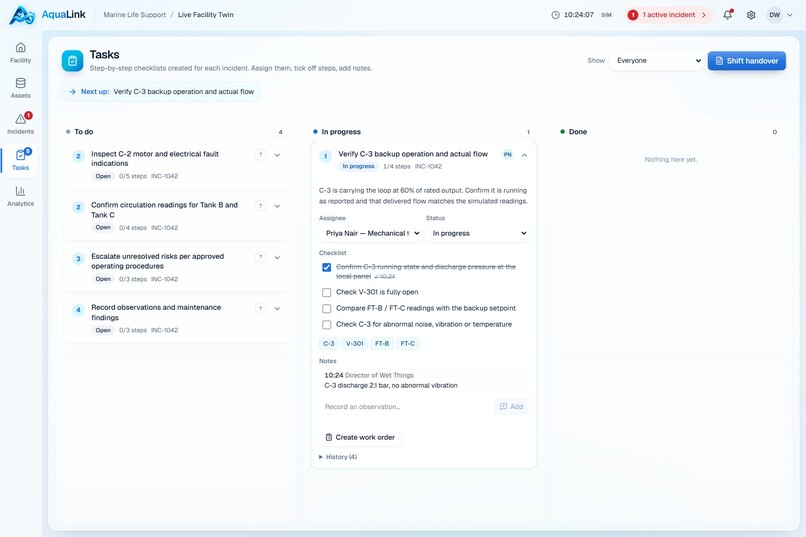
Task: Open the Facility sidebar section
Action: click(21, 53)
